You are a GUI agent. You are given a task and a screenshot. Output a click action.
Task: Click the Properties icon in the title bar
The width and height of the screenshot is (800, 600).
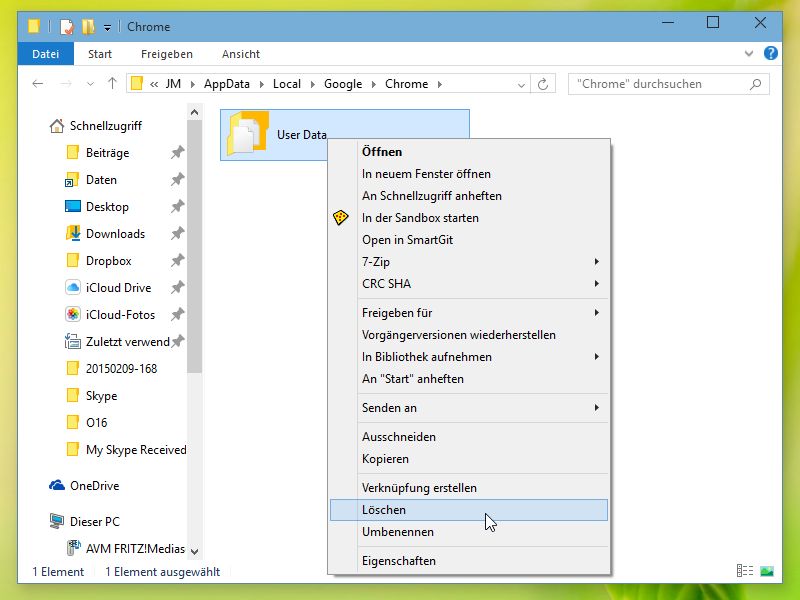coord(67,27)
